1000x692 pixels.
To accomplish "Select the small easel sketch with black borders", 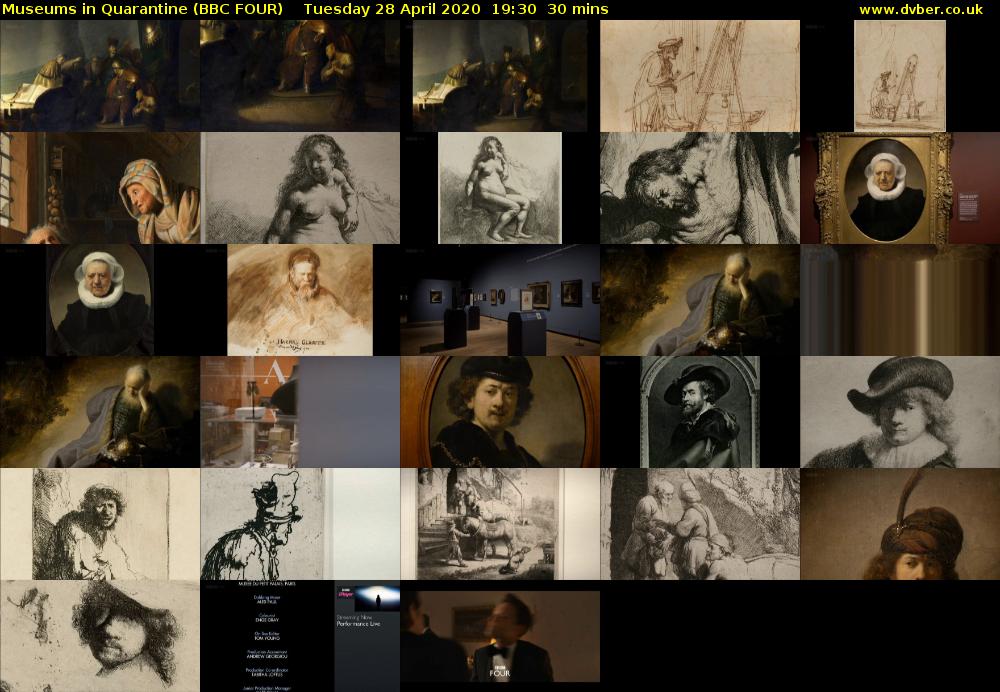I will click(x=900, y=76).
